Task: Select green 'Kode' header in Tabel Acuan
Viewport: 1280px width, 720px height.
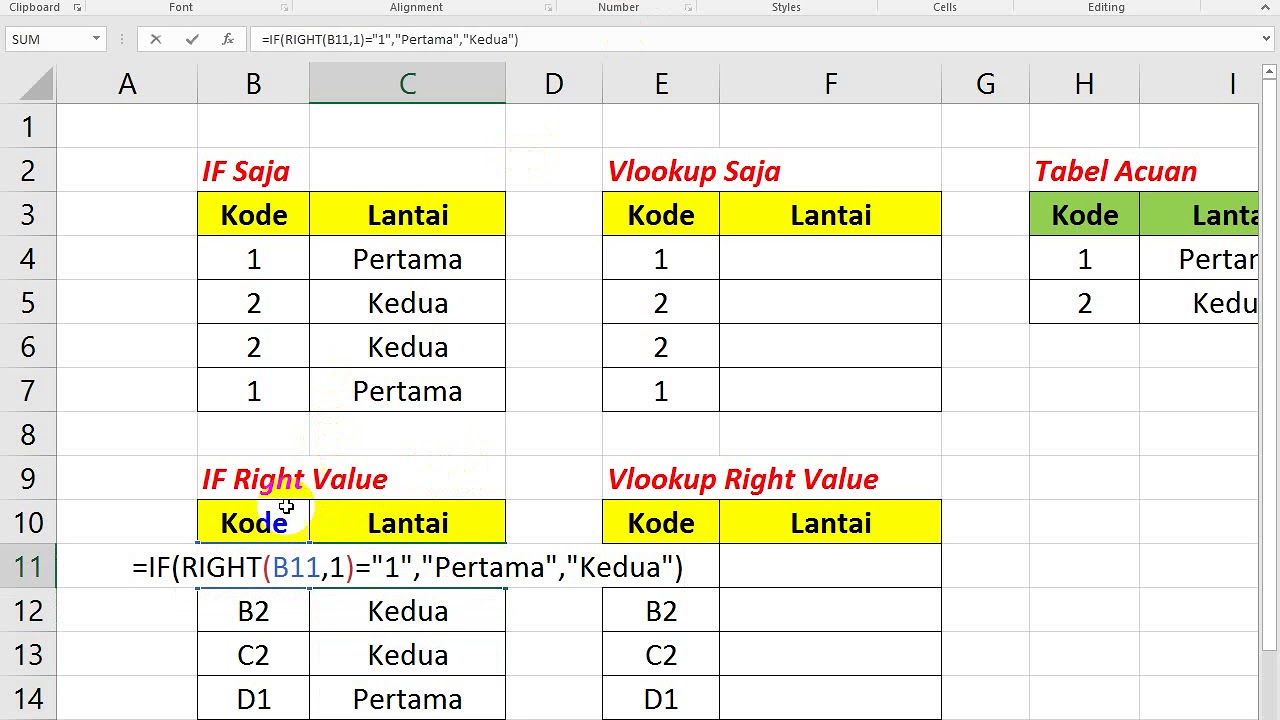Action: point(1084,215)
